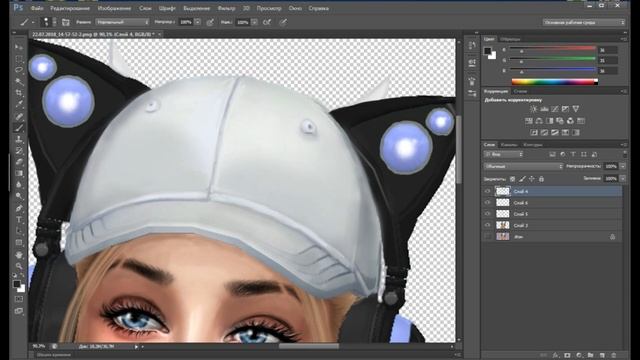
Task: Hide layer Слой 3
Action: (x=487, y=225)
